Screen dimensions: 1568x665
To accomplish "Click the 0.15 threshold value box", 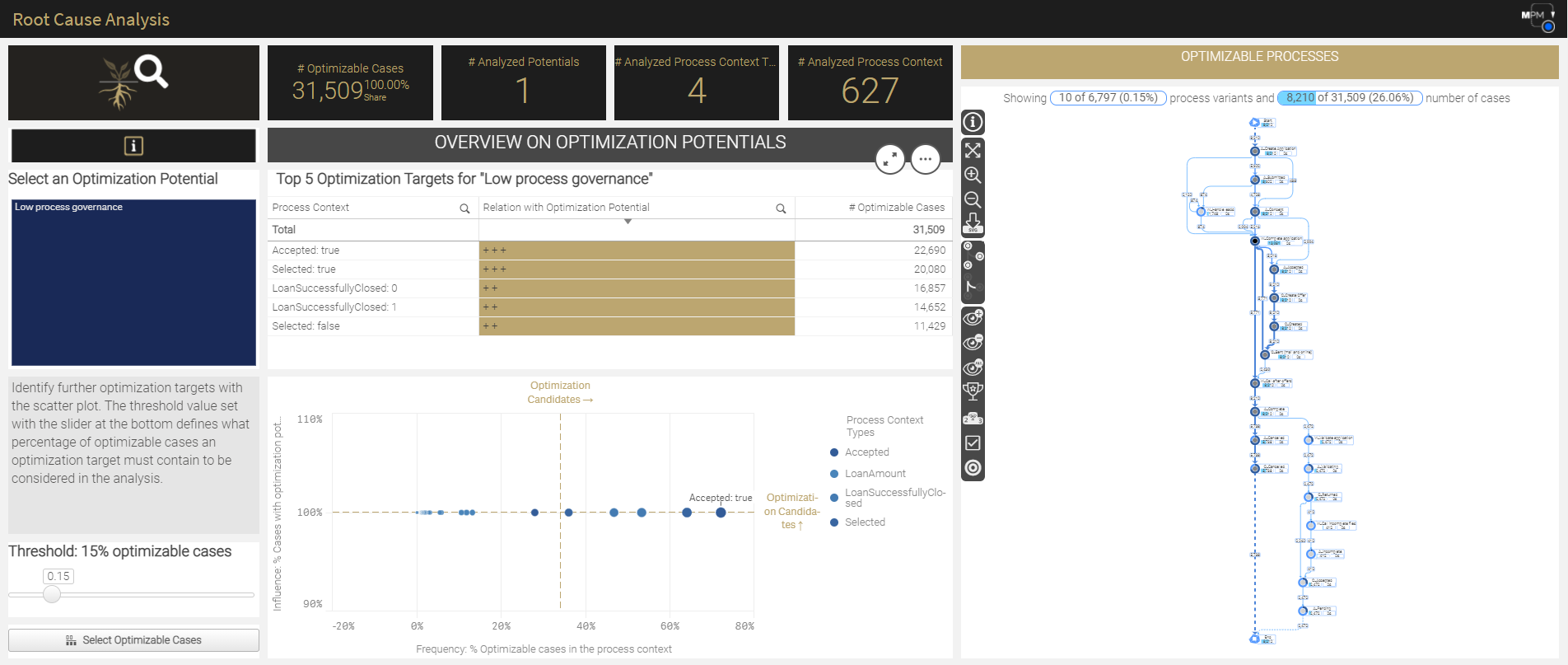I will 58,576.
